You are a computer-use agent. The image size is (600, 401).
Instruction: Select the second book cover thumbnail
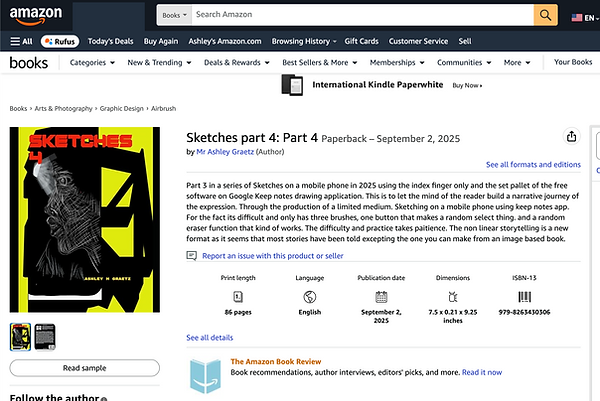coord(45,335)
